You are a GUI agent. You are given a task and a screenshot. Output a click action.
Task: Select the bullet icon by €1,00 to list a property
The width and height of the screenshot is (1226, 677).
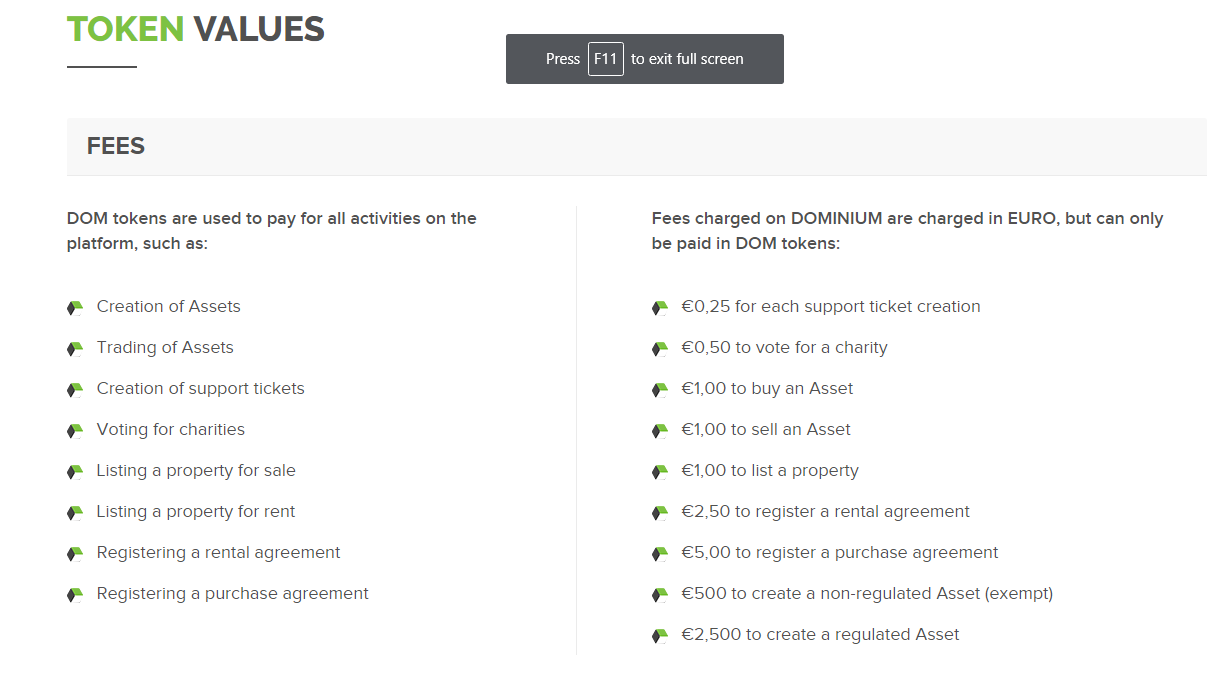tap(660, 472)
